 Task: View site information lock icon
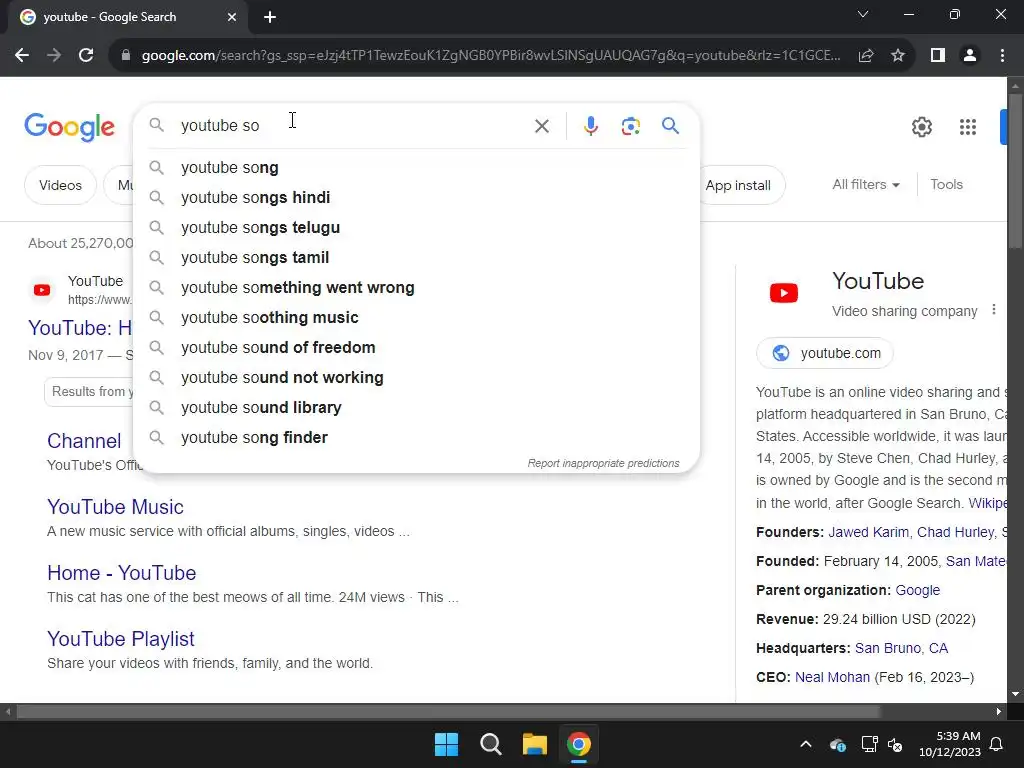[x=126, y=56]
